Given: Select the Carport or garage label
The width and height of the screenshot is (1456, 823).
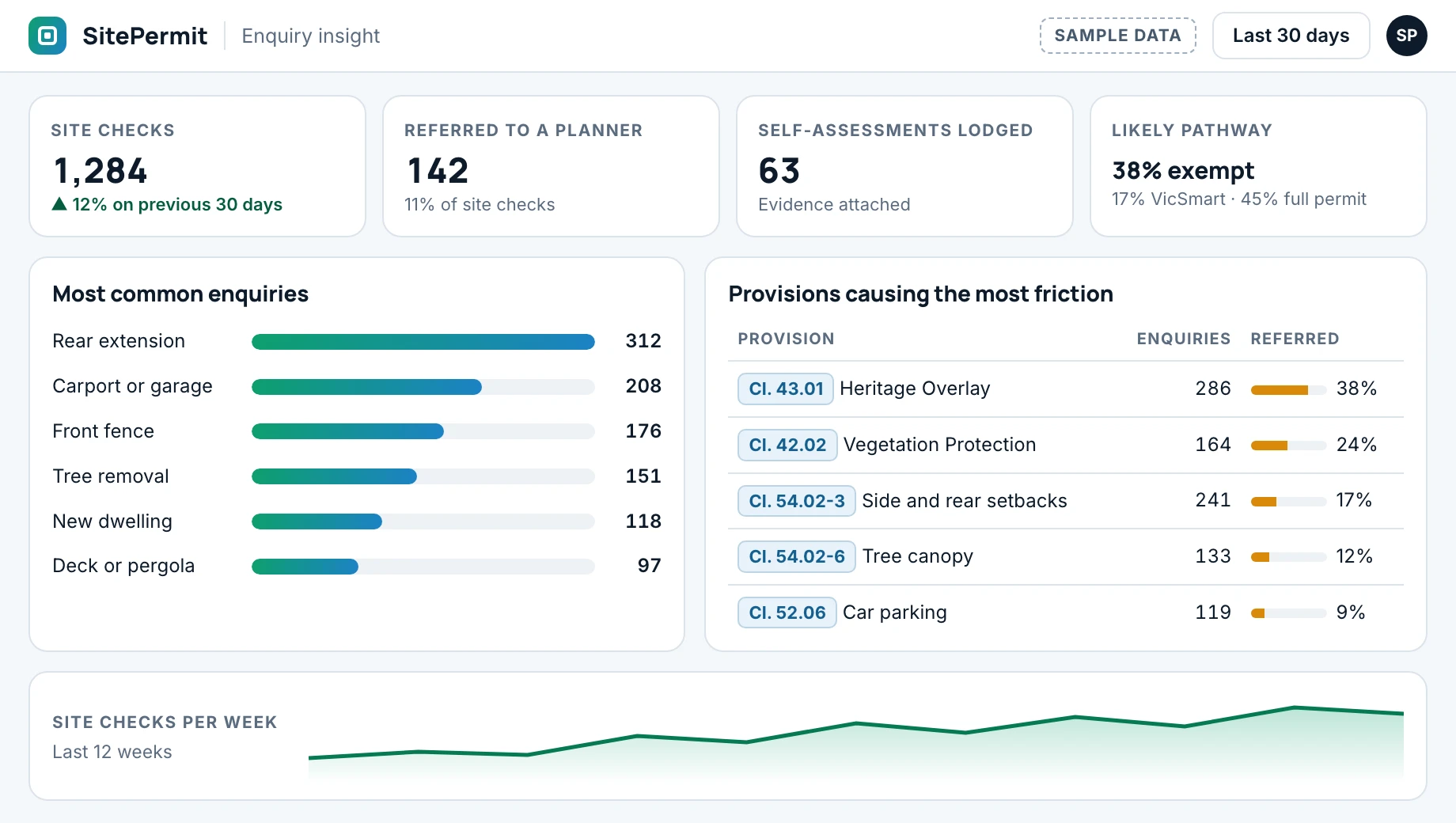Looking at the screenshot, I should click(x=132, y=386).
